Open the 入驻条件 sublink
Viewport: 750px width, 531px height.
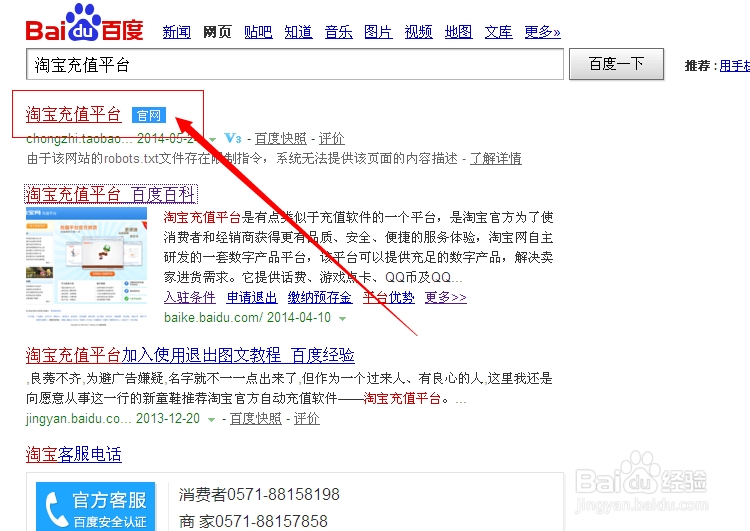click(x=189, y=298)
